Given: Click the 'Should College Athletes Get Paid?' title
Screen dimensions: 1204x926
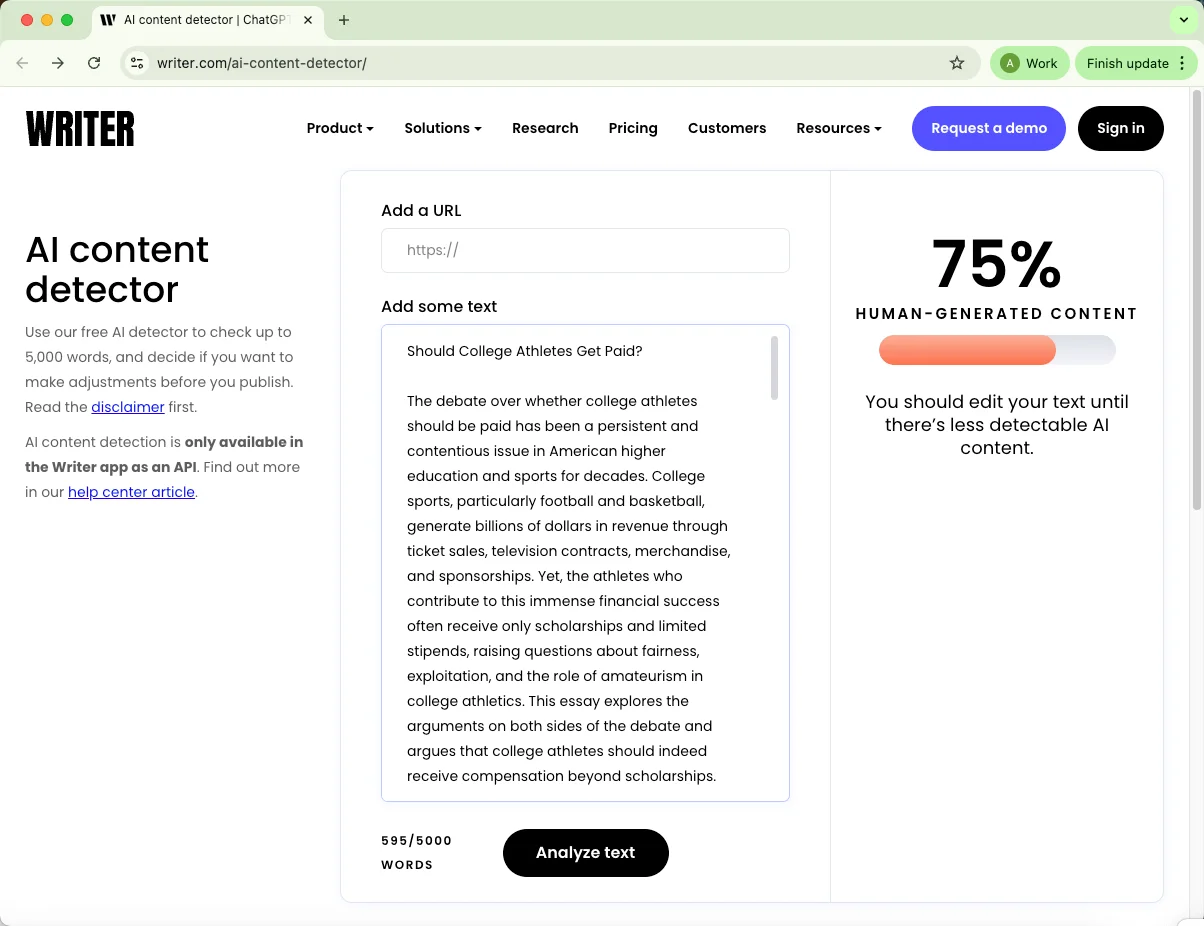Looking at the screenshot, I should (525, 351).
